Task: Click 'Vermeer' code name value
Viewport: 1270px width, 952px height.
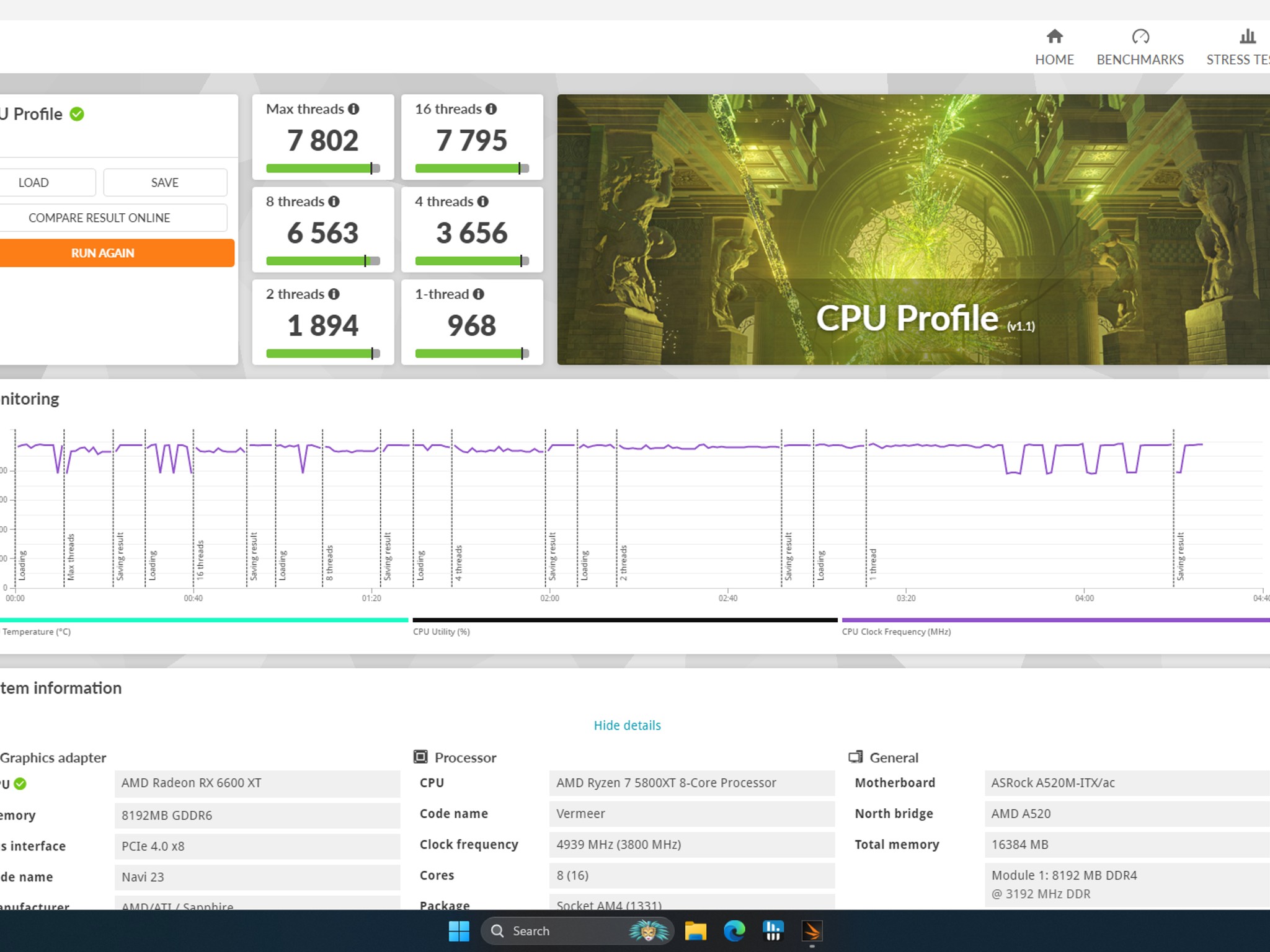Action: 692,814
